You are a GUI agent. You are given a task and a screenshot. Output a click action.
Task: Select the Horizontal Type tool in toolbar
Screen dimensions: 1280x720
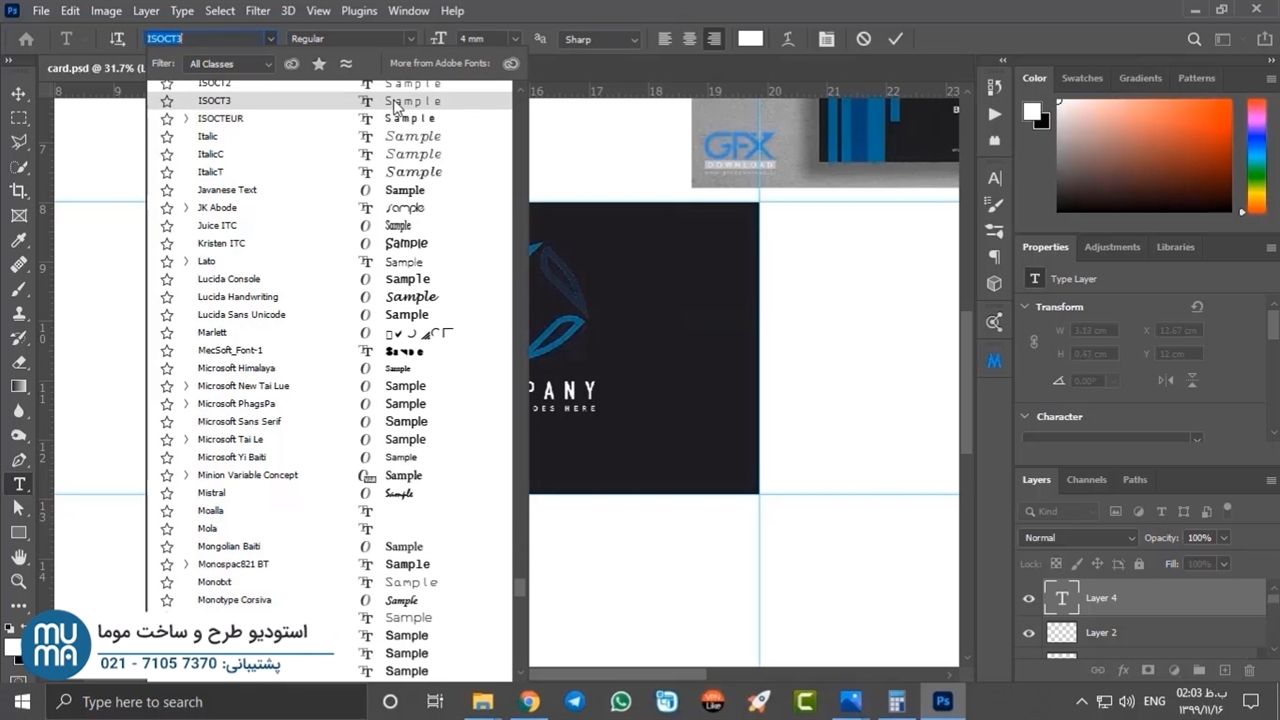pos(19,484)
